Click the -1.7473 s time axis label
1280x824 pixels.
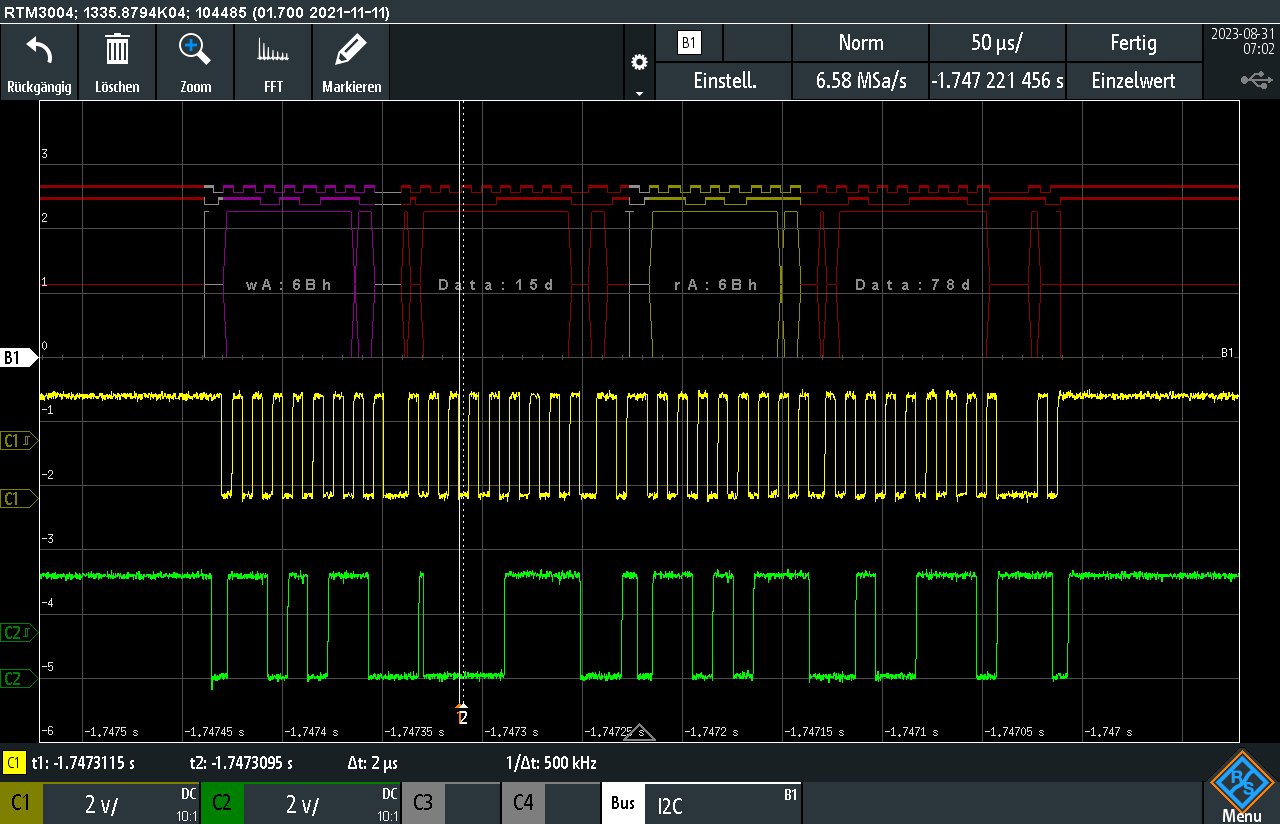(x=510, y=732)
